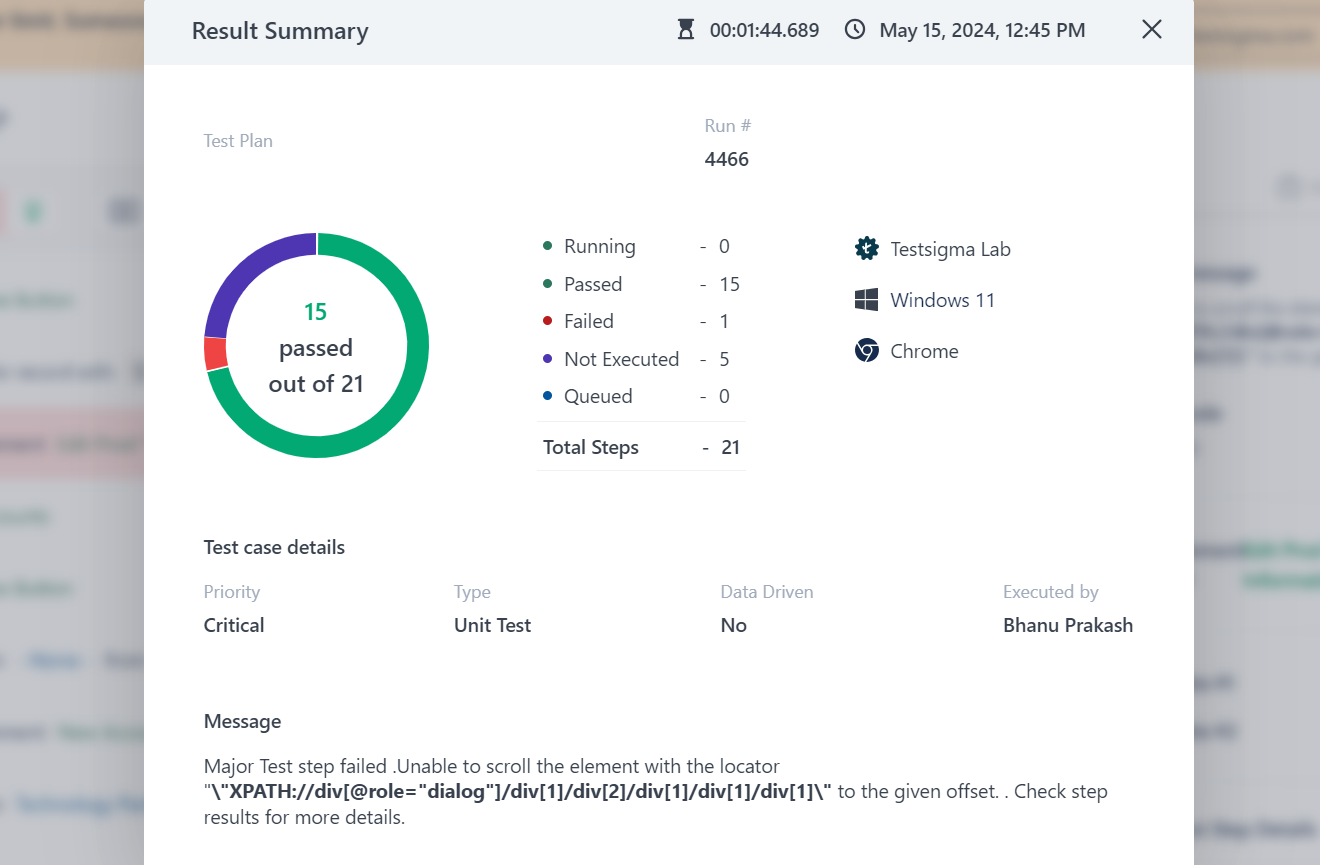The image size is (1320, 865).
Task: Click the Windows 11 platform icon
Action: [x=866, y=299]
